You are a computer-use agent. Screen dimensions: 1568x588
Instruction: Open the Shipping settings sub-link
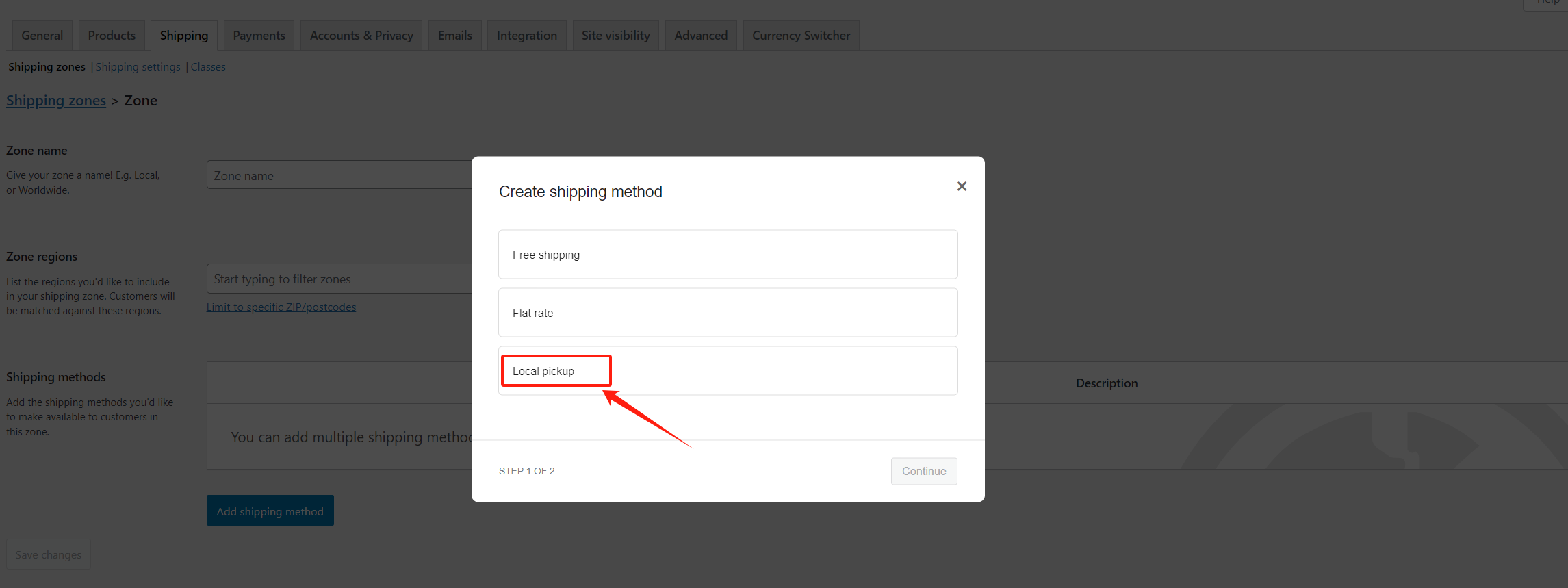coord(138,67)
